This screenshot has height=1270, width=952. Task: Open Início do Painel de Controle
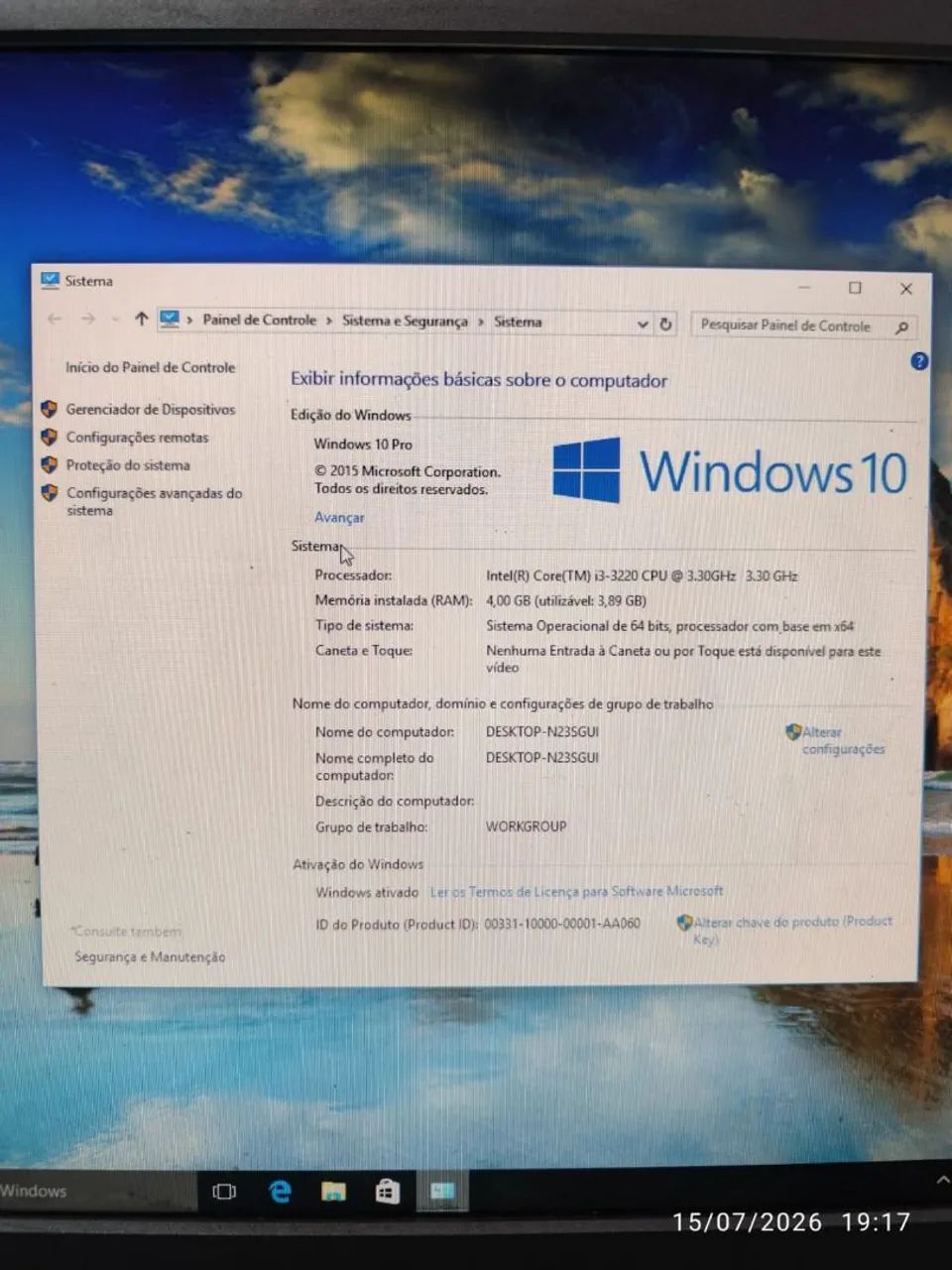151,367
